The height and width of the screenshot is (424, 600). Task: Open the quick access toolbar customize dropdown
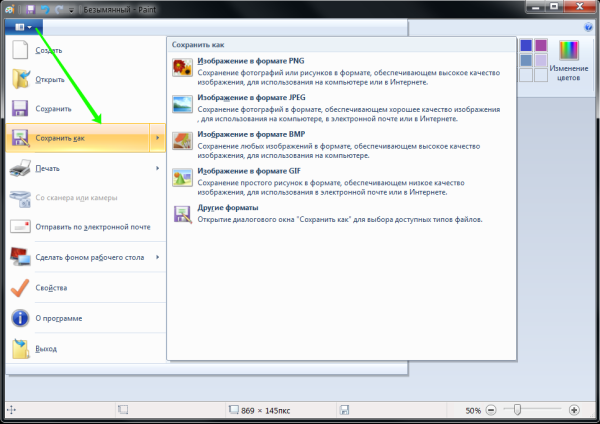click(71, 10)
